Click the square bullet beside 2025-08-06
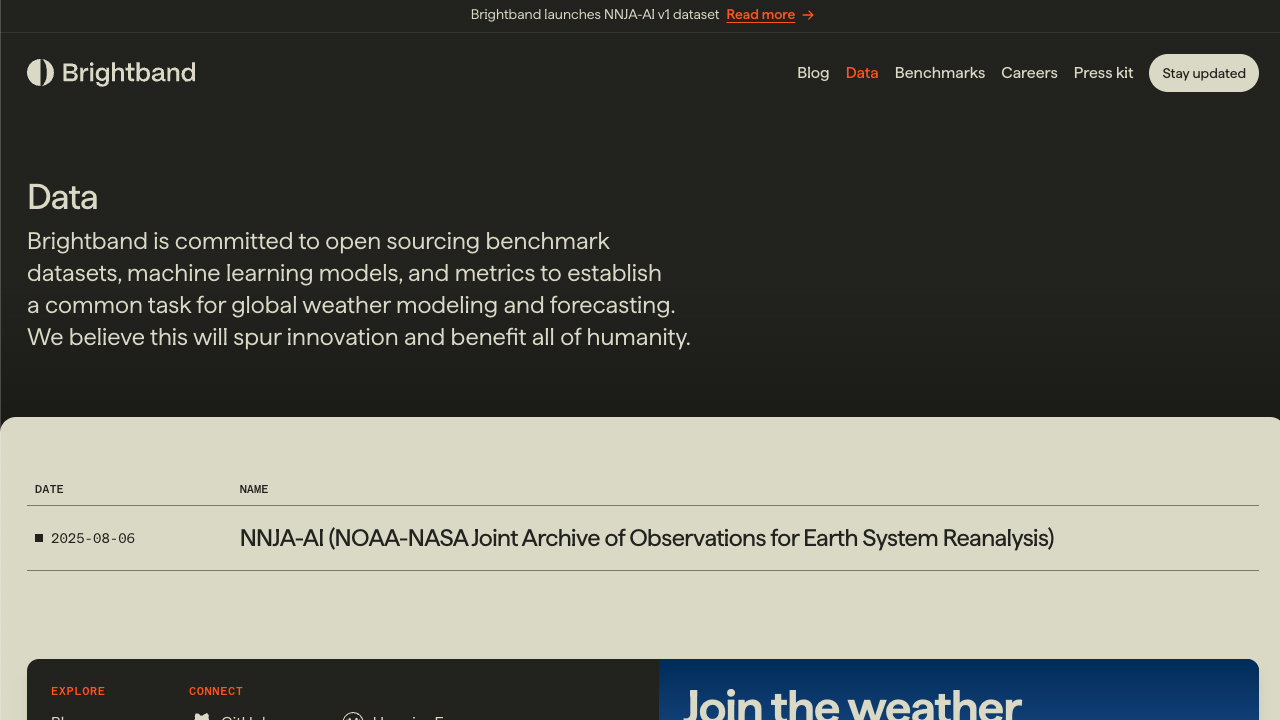Screen dimensions: 1280x720 point(39,538)
